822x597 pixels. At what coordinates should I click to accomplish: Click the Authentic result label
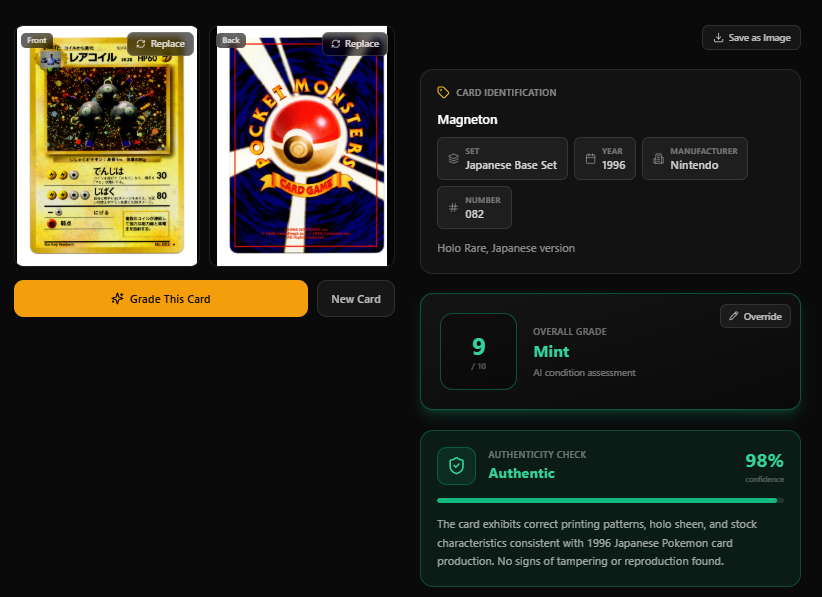coord(521,473)
